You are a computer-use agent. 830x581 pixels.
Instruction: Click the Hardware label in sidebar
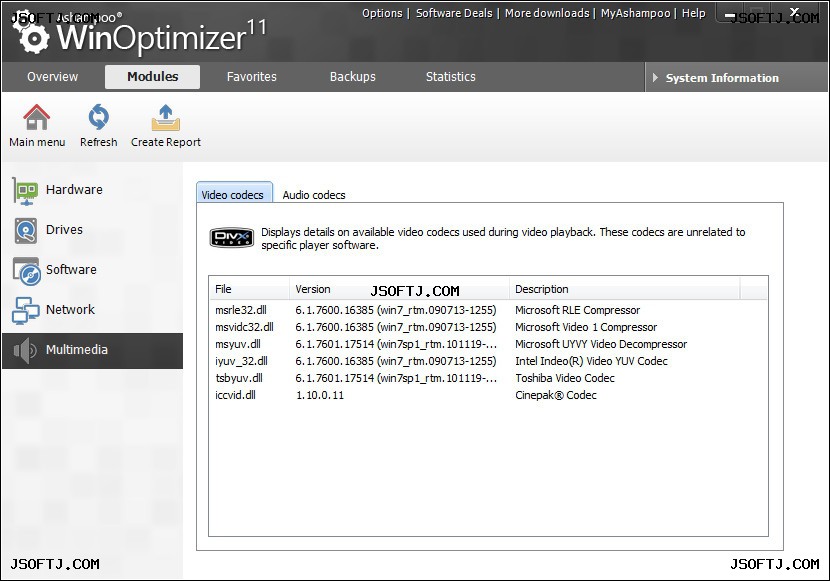pyautogui.click(x=74, y=189)
